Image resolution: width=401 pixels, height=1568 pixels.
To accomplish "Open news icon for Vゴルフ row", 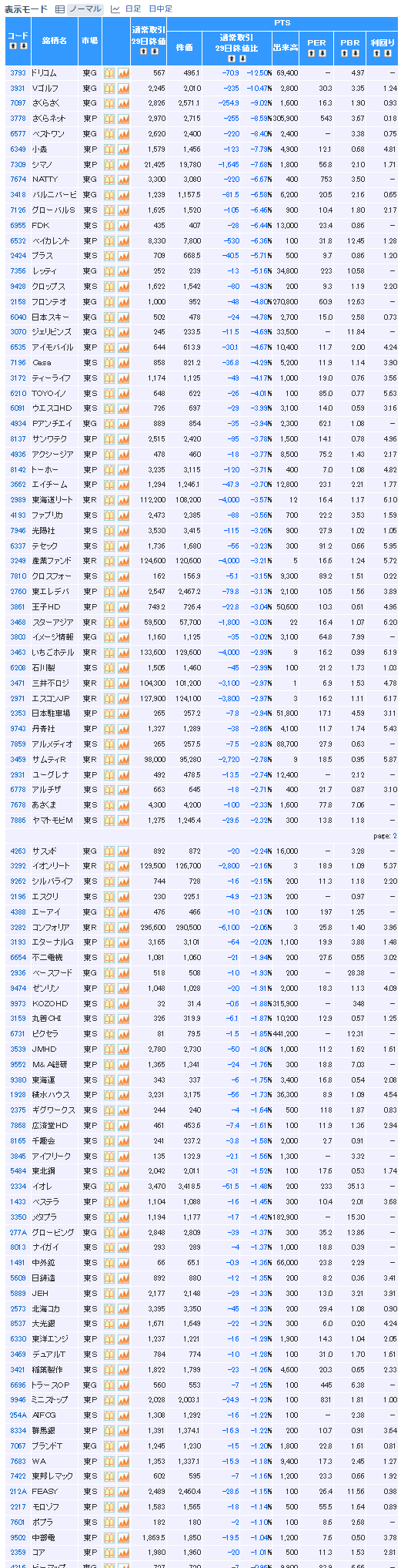I will click(x=109, y=88).
